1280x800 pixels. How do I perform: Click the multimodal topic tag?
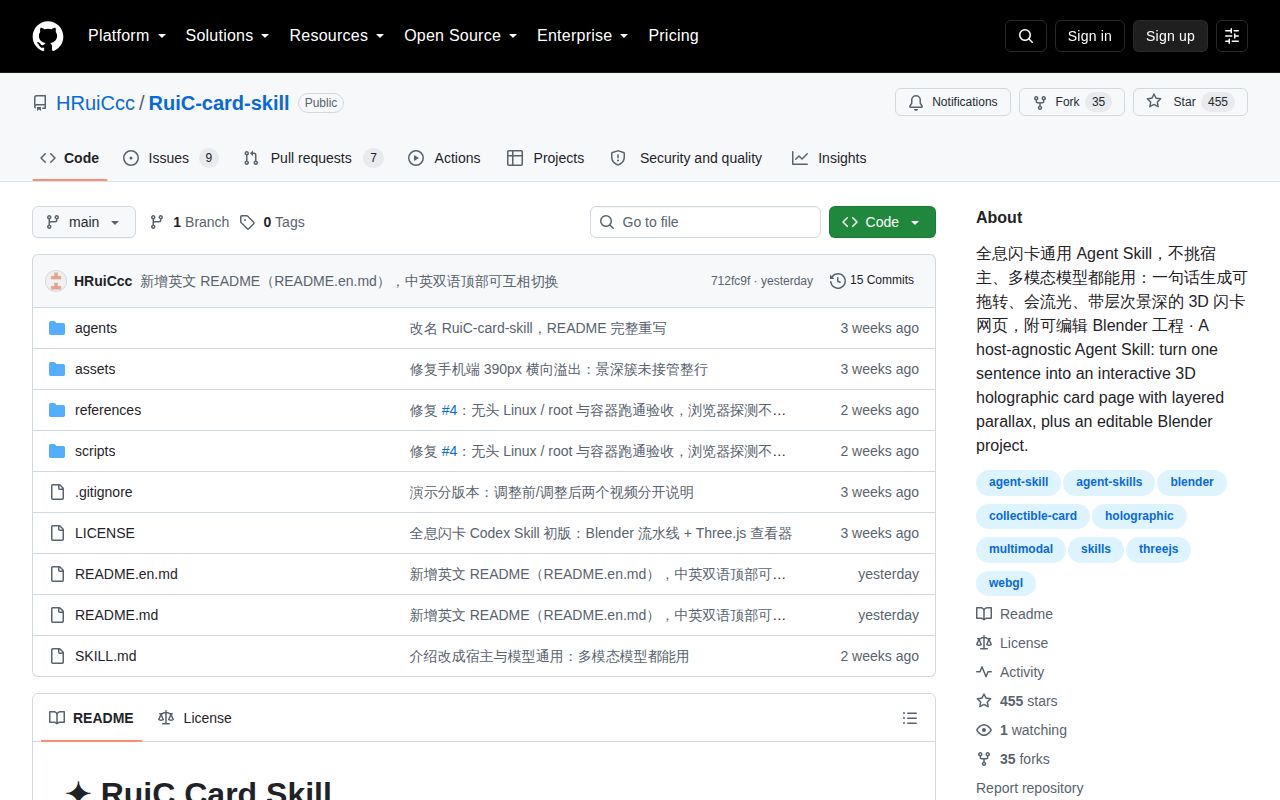(1021, 550)
